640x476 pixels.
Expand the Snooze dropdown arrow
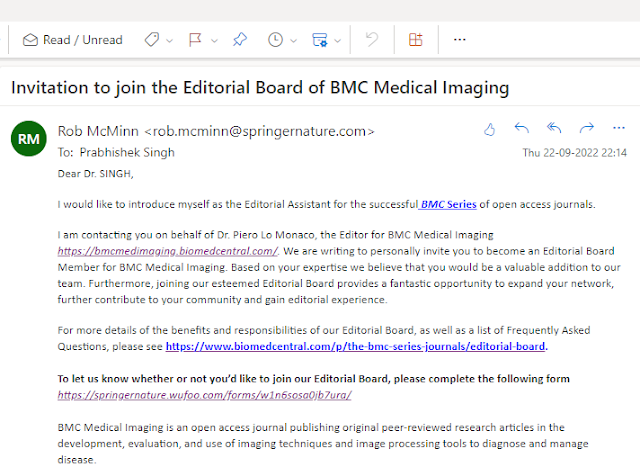pyautogui.click(x=293, y=40)
